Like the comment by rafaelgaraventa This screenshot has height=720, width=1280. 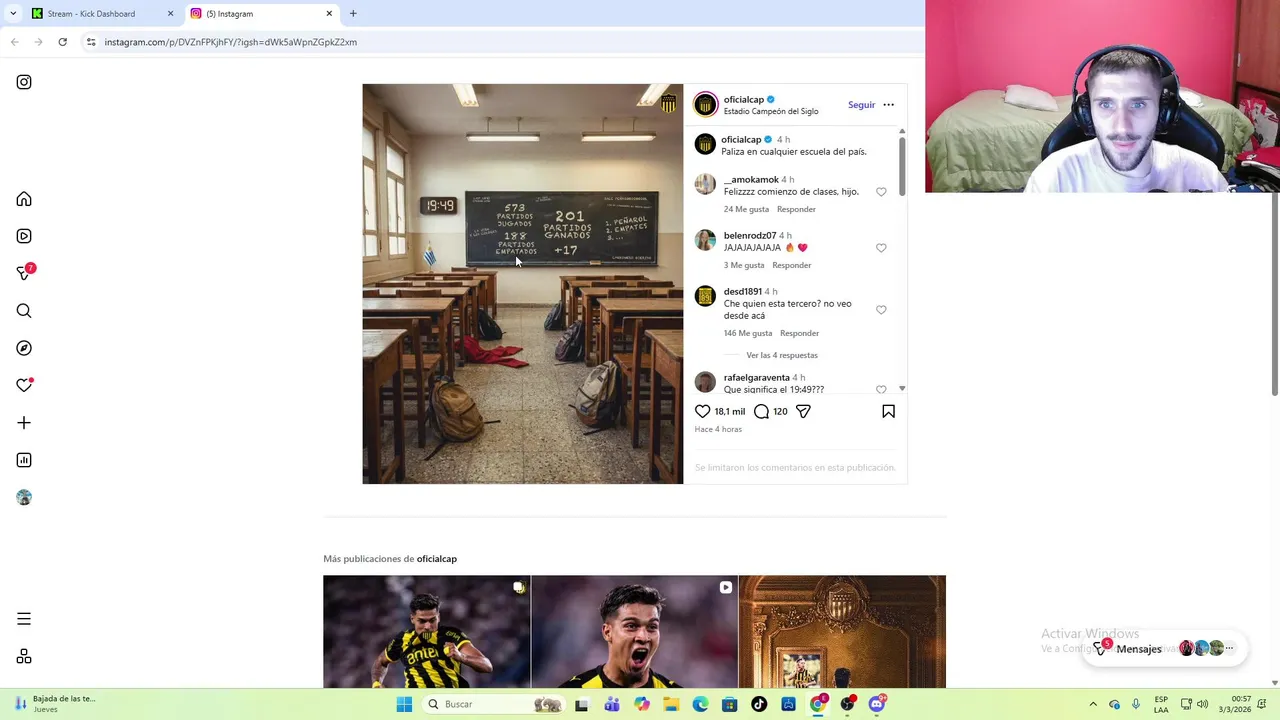pos(881,390)
